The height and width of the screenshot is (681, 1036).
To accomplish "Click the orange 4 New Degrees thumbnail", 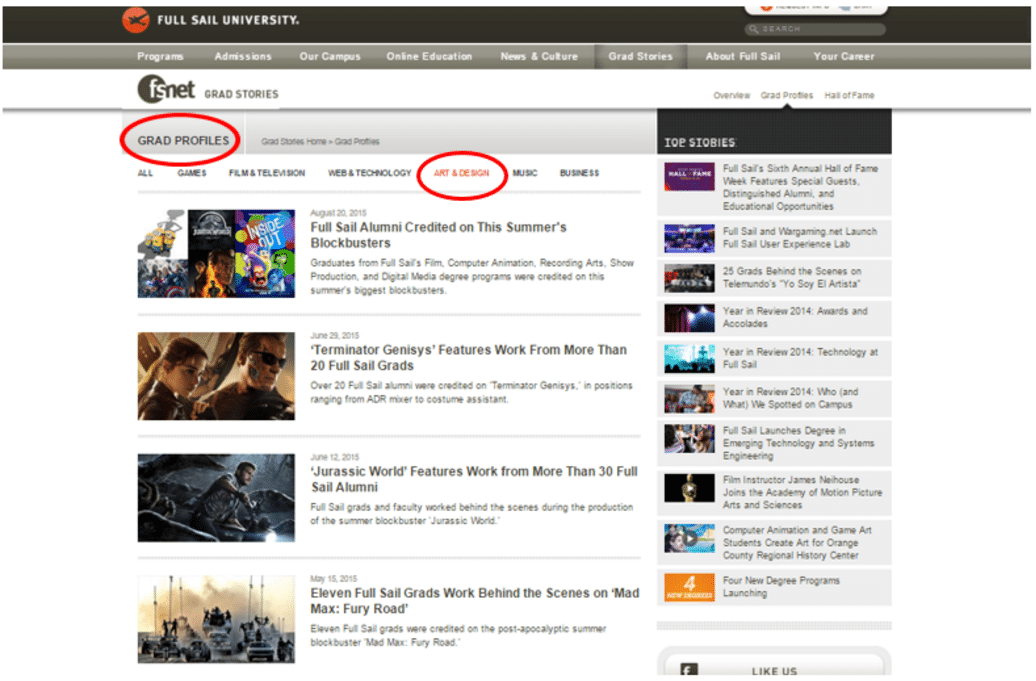I will pyautogui.click(x=689, y=587).
